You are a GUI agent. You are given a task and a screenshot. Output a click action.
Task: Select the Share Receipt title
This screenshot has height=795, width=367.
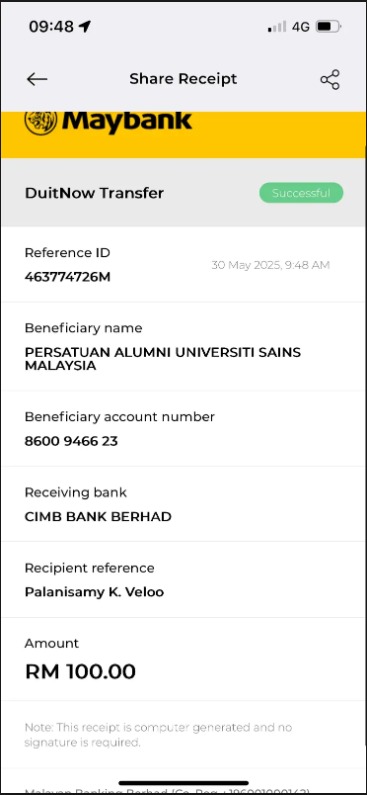[x=183, y=79]
